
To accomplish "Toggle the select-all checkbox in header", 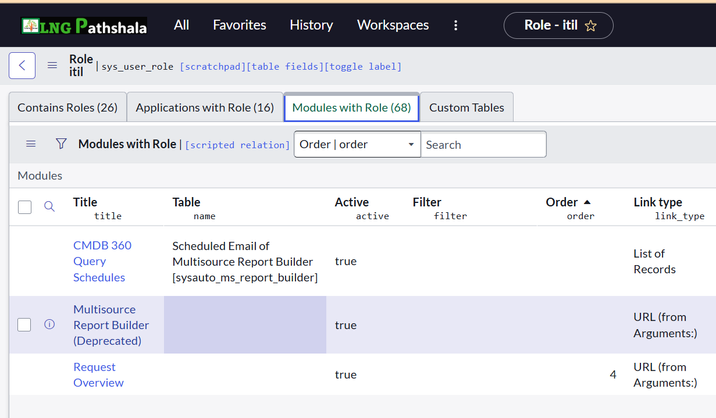I will click(x=25, y=207).
